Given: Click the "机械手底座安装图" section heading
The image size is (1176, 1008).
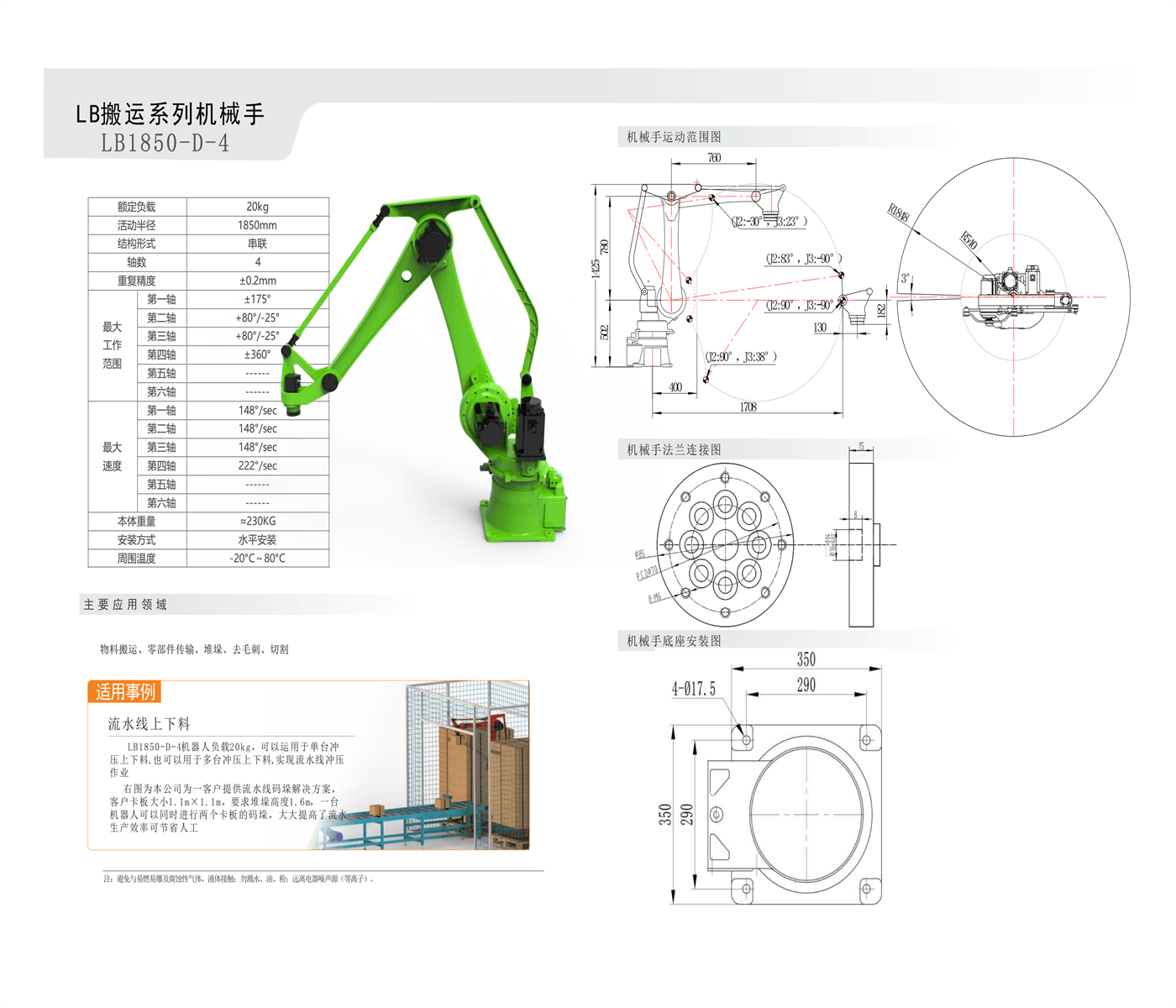Looking at the screenshot, I should coord(674,641).
